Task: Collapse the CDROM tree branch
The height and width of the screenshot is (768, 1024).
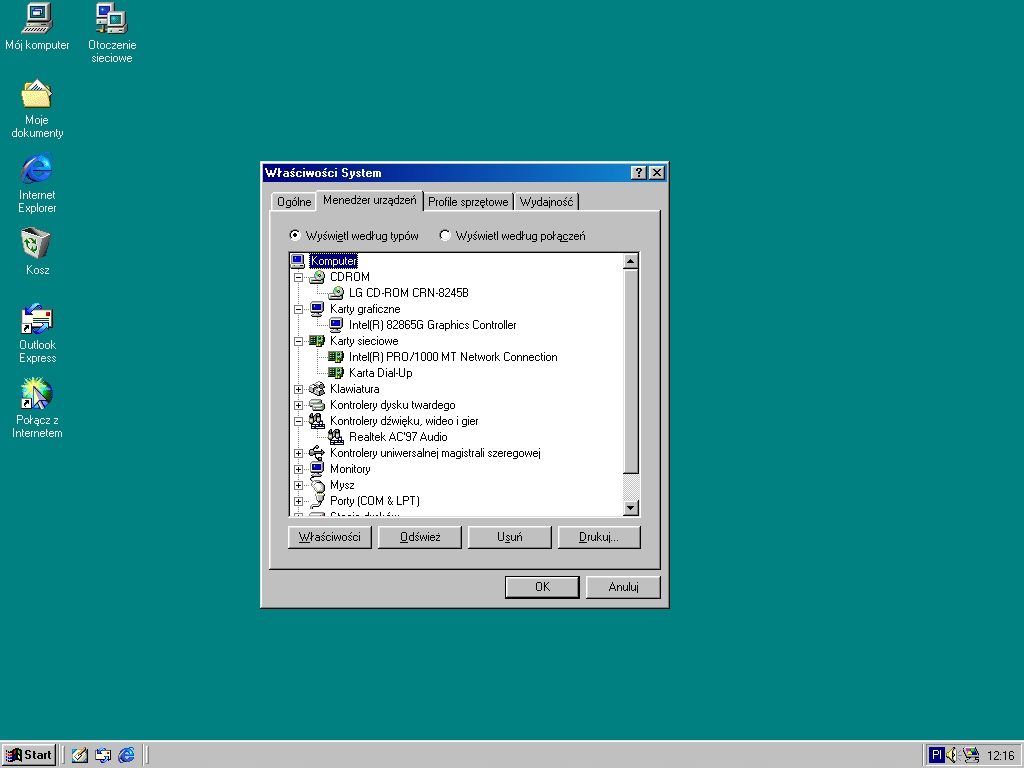Action: tap(298, 278)
